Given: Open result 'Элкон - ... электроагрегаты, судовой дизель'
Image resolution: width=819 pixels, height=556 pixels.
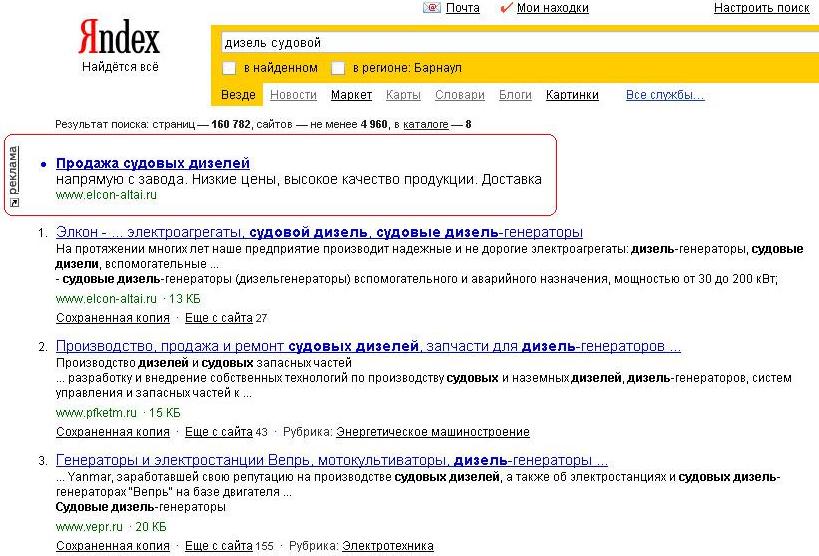Looking at the screenshot, I should [x=319, y=232].
